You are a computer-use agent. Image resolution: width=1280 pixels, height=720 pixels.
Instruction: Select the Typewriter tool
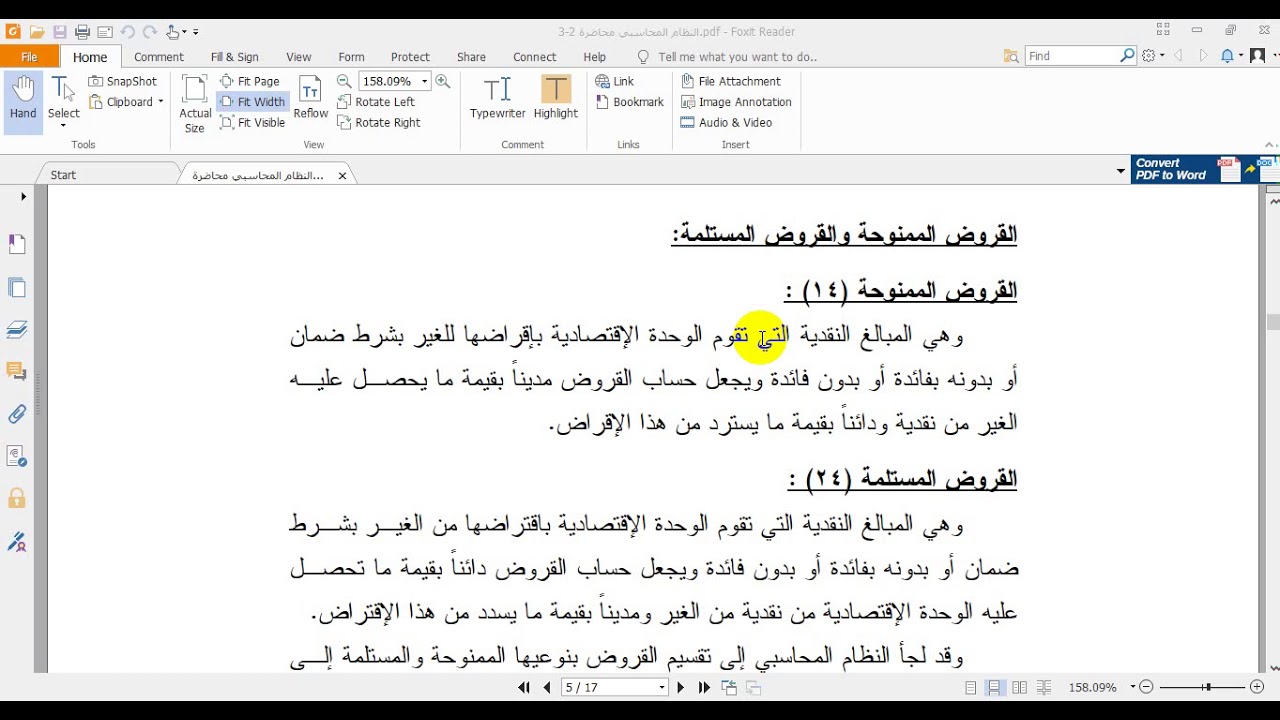(497, 99)
